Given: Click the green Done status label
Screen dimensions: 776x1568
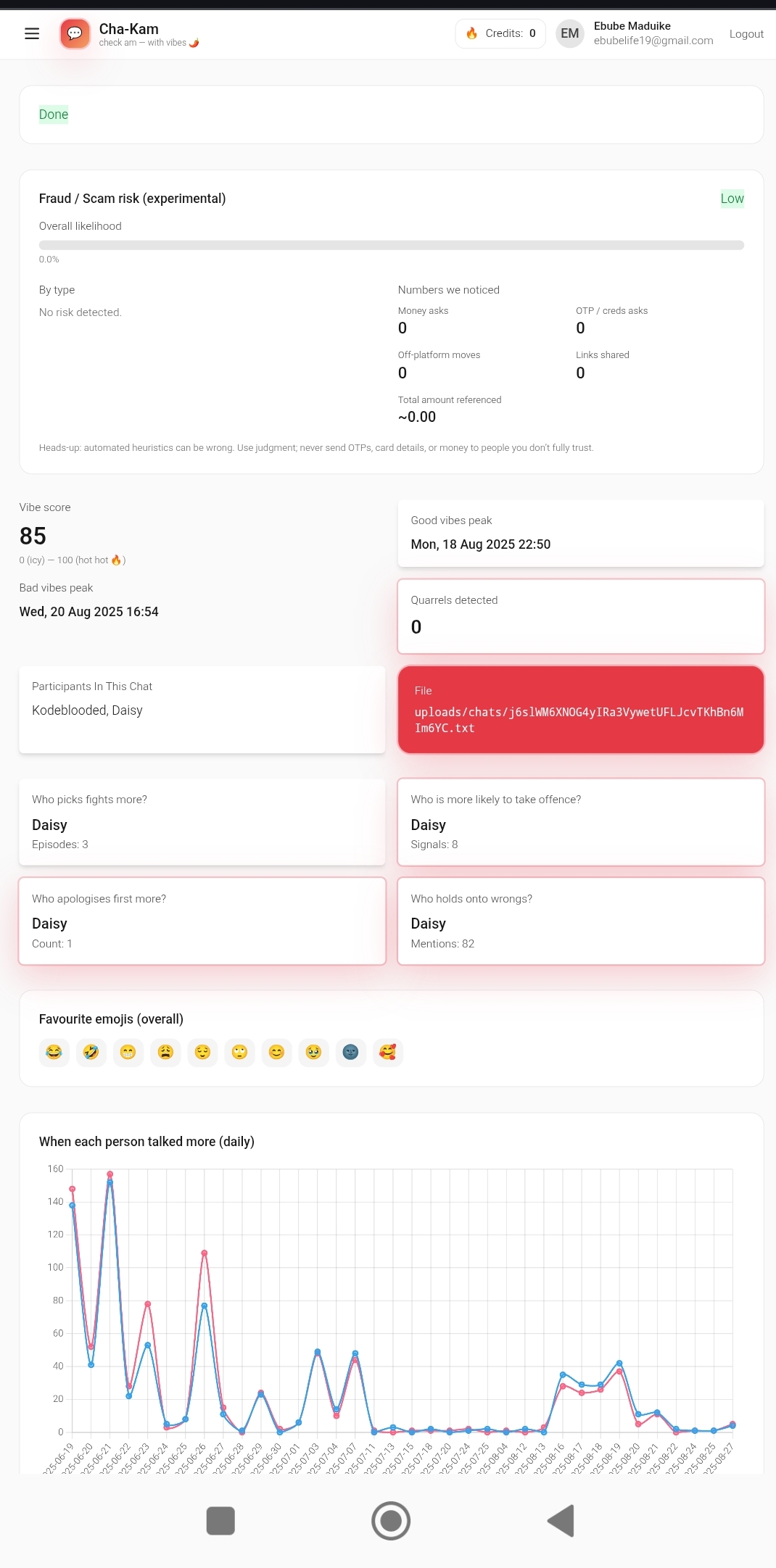Looking at the screenshot, I should point(54,114).
